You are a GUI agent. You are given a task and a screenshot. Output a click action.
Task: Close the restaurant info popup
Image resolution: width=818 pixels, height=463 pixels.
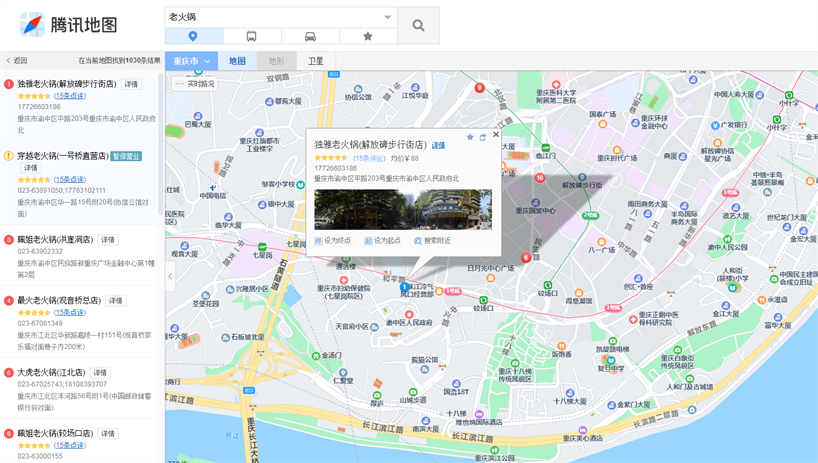496,134
